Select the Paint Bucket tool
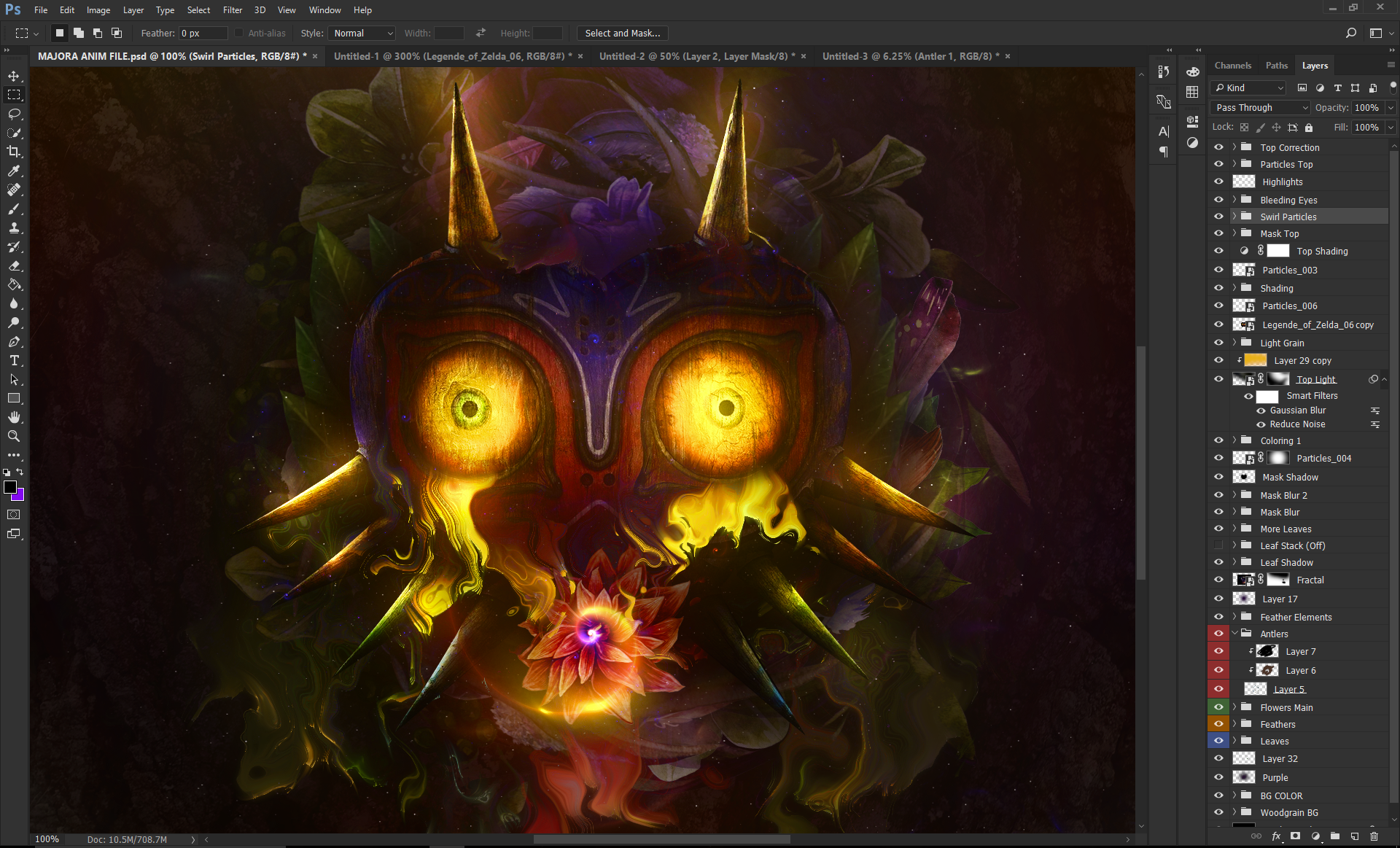Image resolution: width=1400 pixels, height=848 pixels. [x=14, y=284]
